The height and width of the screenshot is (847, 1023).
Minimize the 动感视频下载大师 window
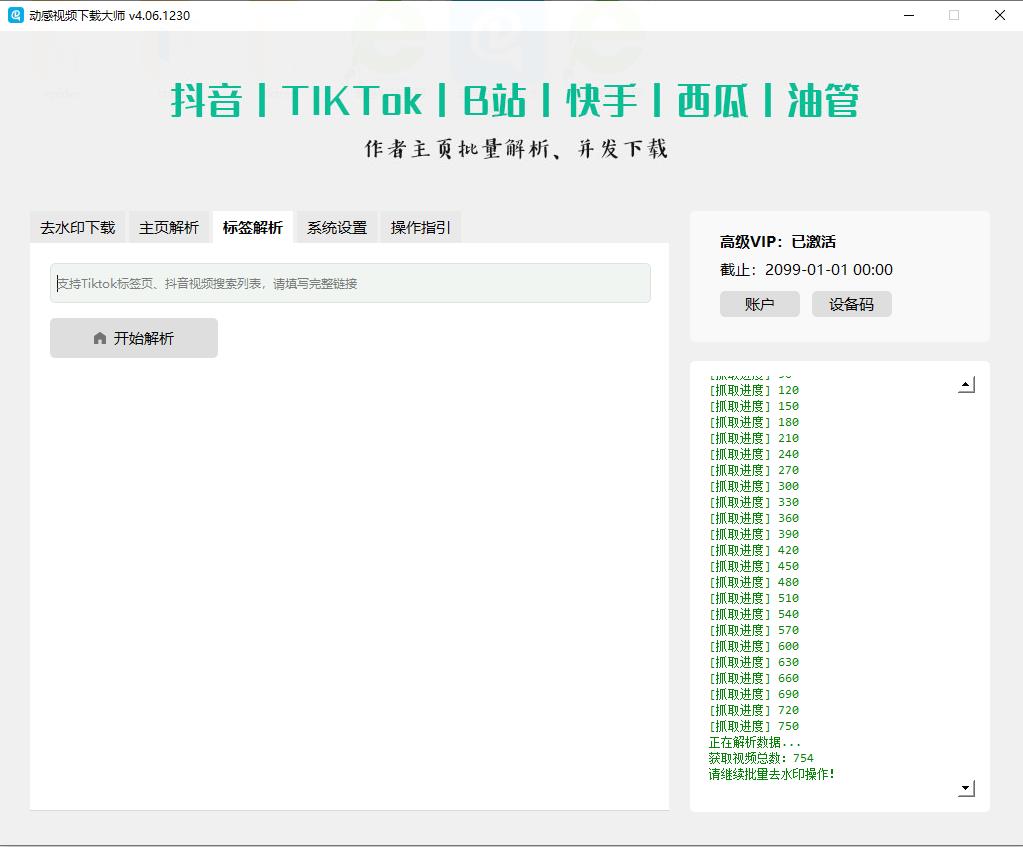909,15
